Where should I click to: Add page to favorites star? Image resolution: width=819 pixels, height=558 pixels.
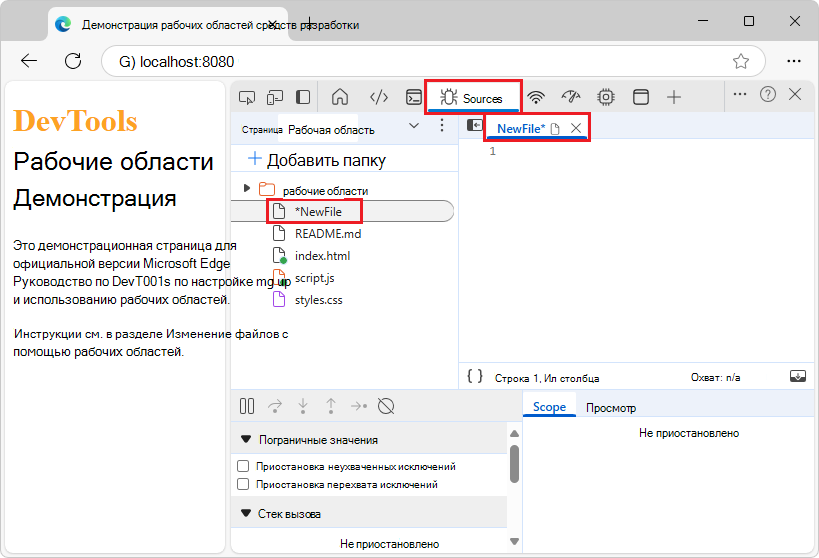(x=741, y=62)
